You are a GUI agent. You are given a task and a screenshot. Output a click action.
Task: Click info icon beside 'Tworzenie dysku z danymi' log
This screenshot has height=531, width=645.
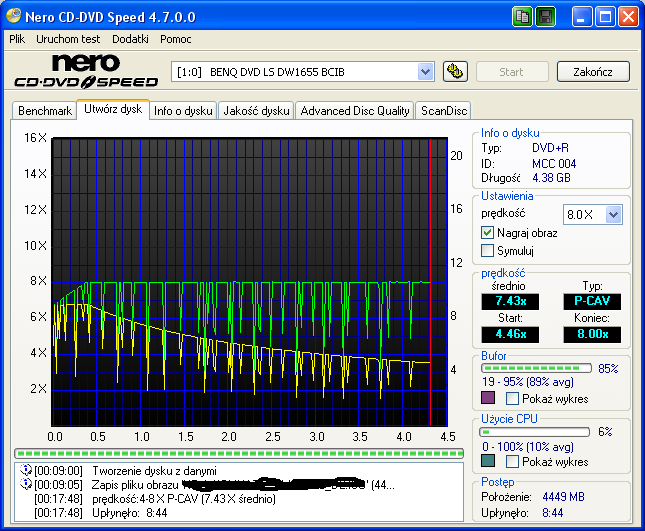26,470
